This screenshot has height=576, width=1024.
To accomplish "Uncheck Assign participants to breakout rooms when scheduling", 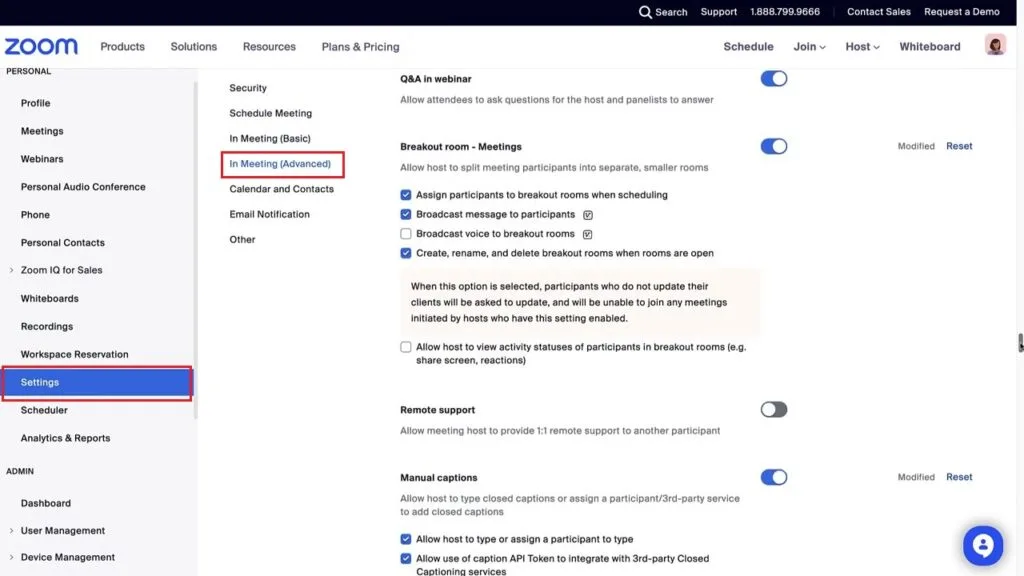I will point(406,195).
